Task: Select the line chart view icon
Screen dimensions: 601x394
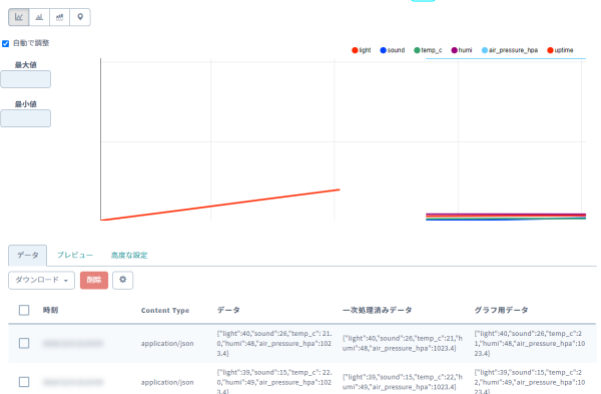Action: click(19, 17)
